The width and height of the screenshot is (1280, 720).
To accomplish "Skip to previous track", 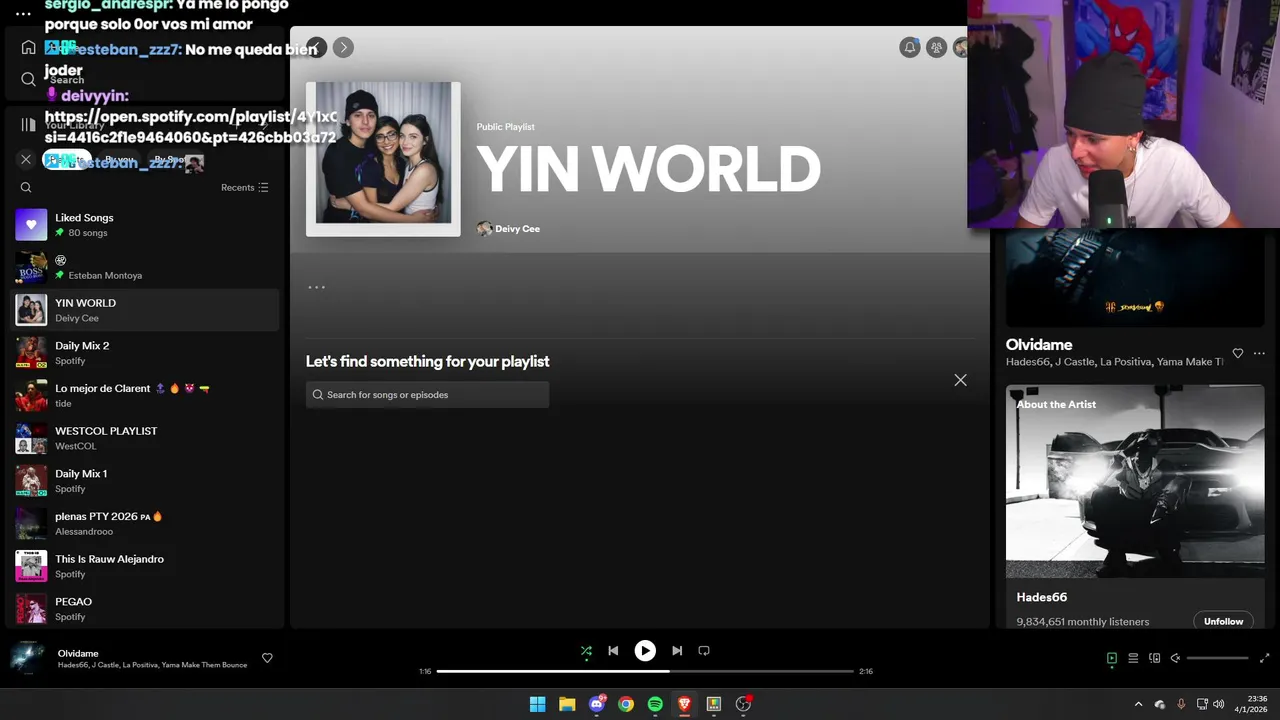I will point(613,651).
